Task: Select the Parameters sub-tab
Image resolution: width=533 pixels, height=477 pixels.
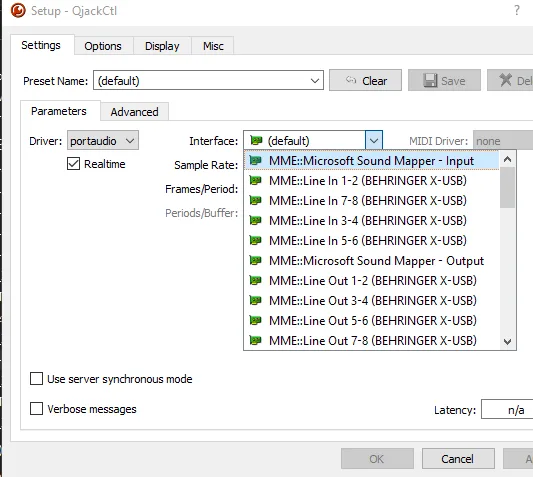Action: [59, 111]
